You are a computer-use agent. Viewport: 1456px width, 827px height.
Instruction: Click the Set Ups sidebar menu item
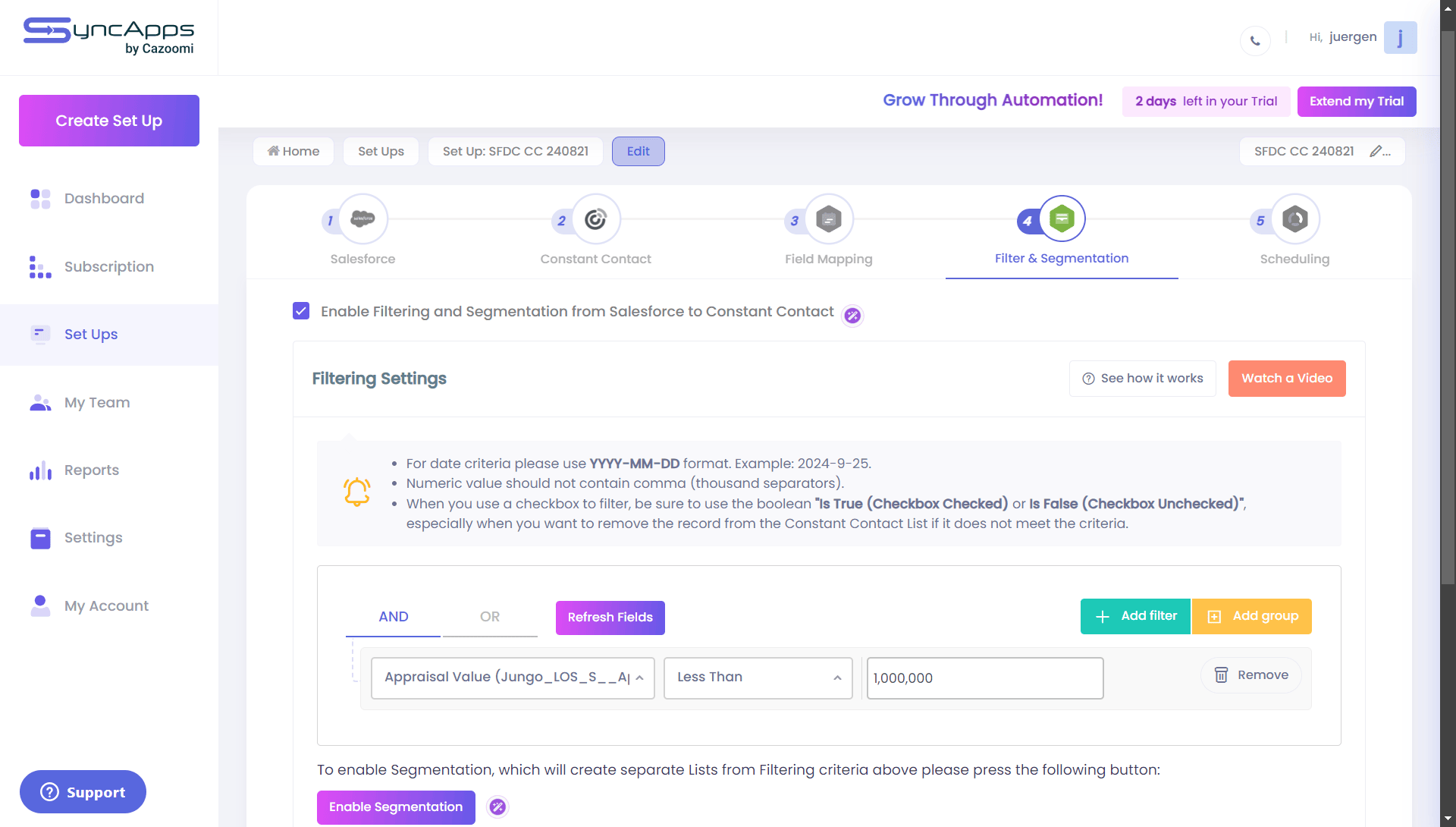109,335
